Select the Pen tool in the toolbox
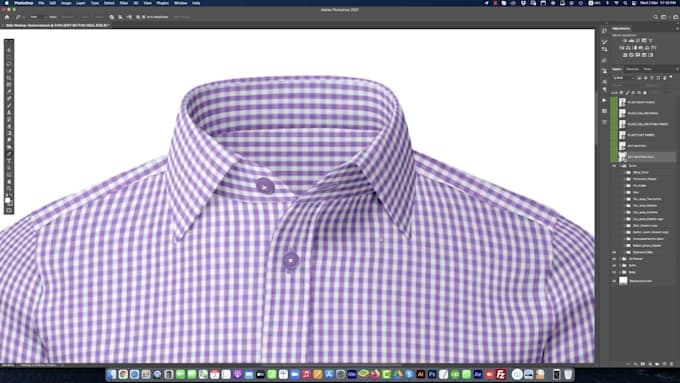 [9, 154]
